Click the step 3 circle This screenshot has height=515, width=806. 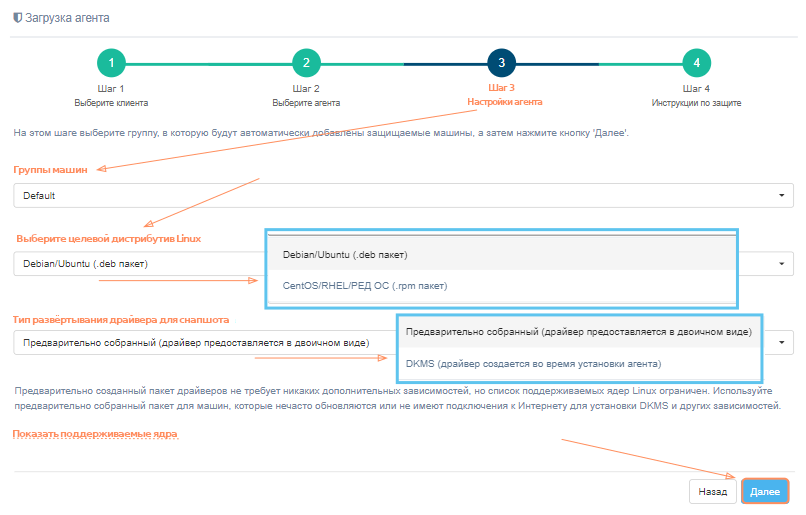click(x=501, y=63)
